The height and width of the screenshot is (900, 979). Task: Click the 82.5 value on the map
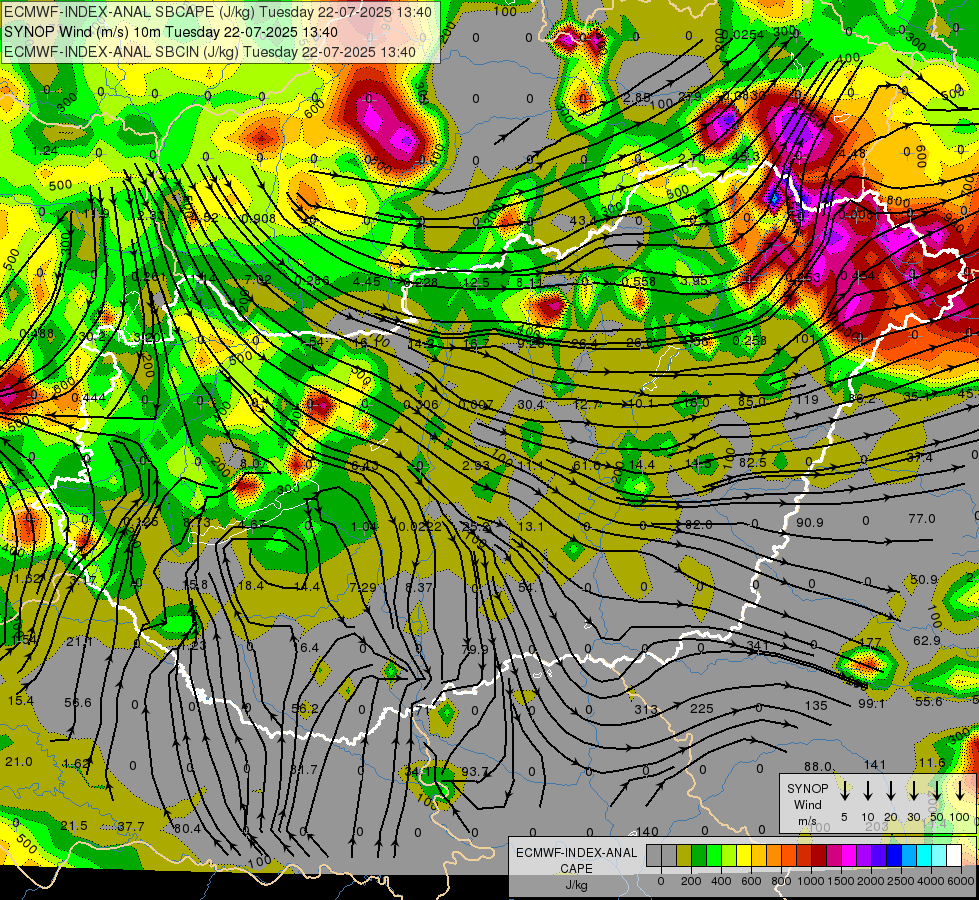[752, 462]
